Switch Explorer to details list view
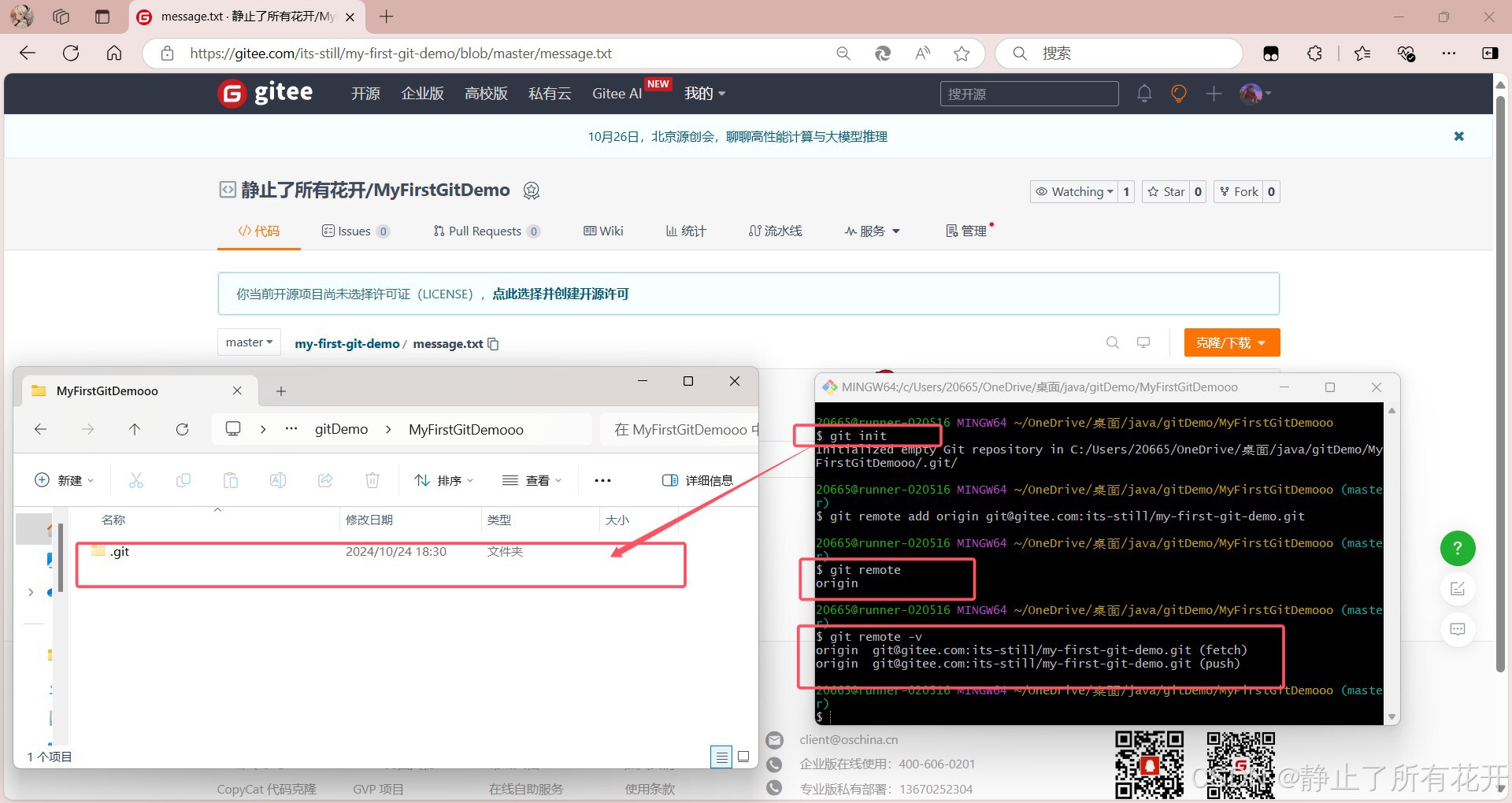 [x=721, y=757]
